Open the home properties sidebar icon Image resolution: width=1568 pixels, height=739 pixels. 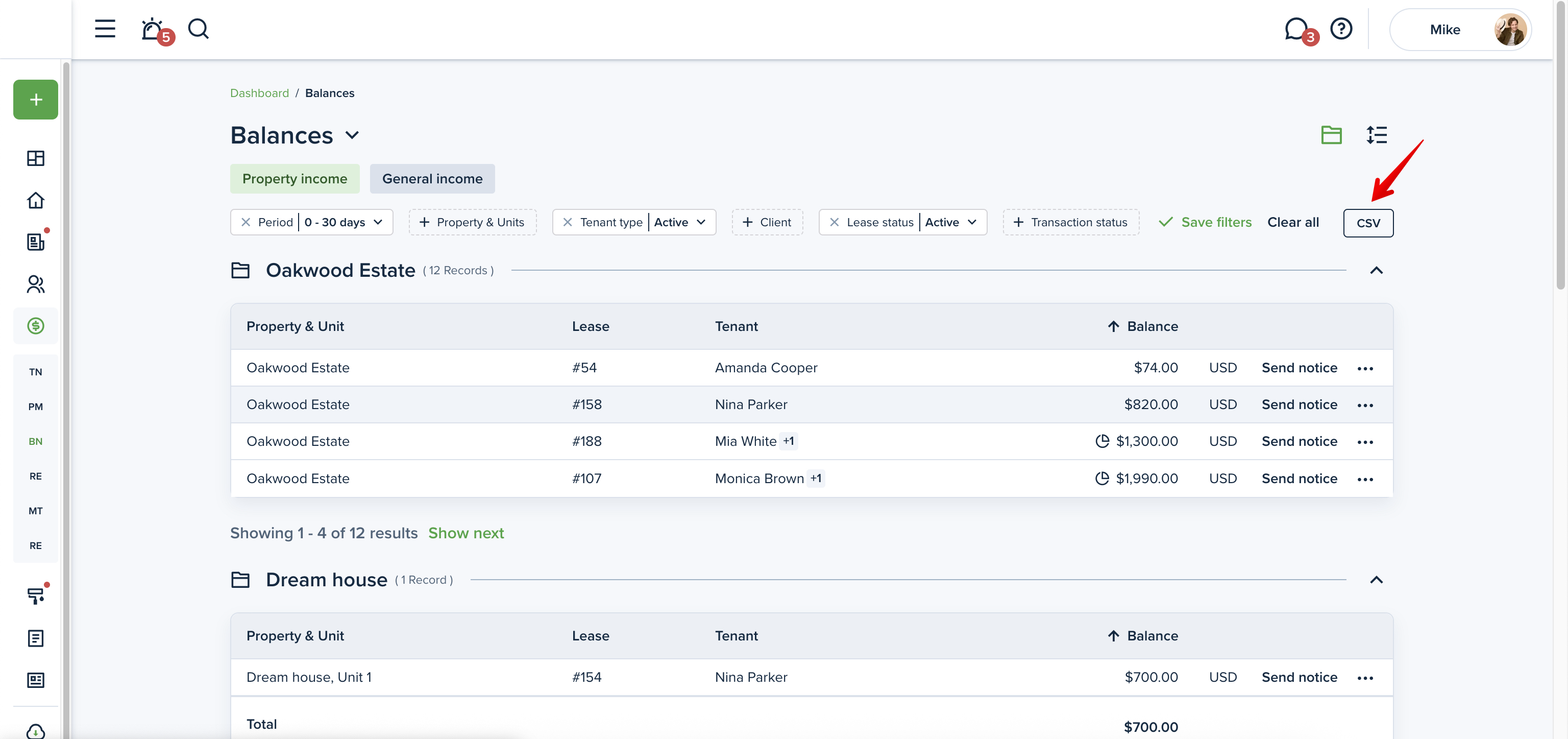coord(36,200)
